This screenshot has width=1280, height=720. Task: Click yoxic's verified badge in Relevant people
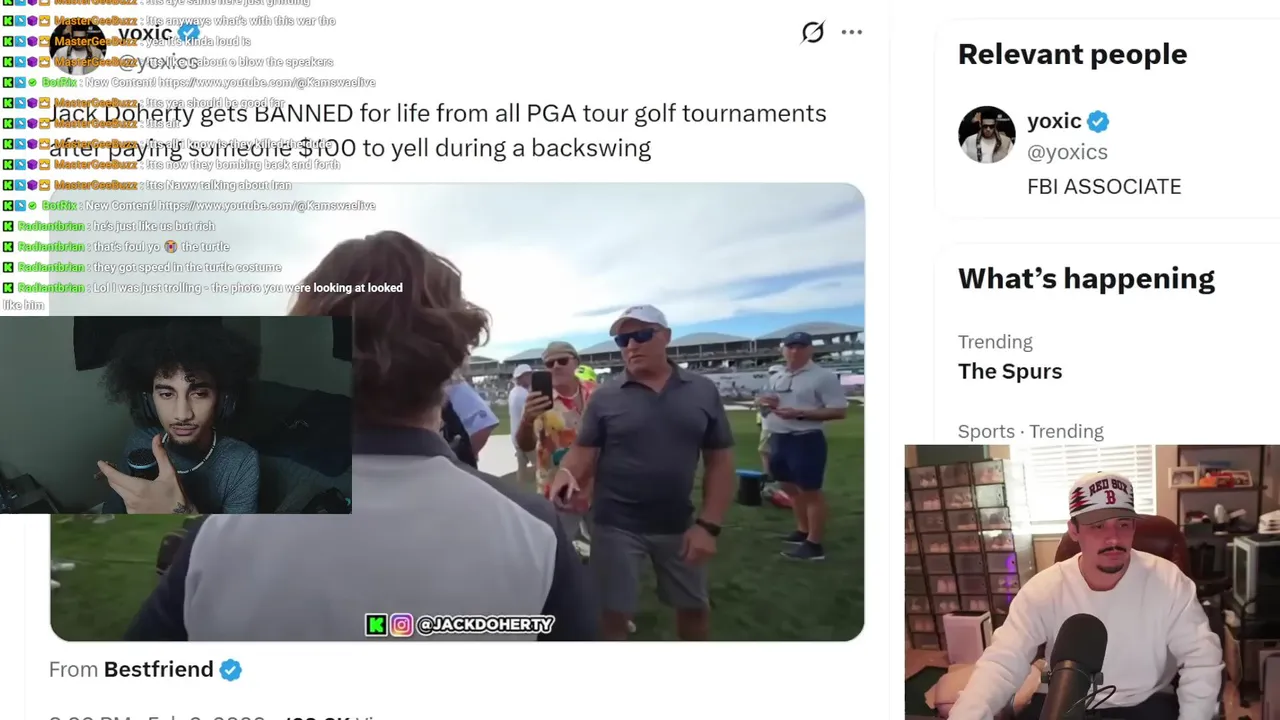(x=1098, y=122)
